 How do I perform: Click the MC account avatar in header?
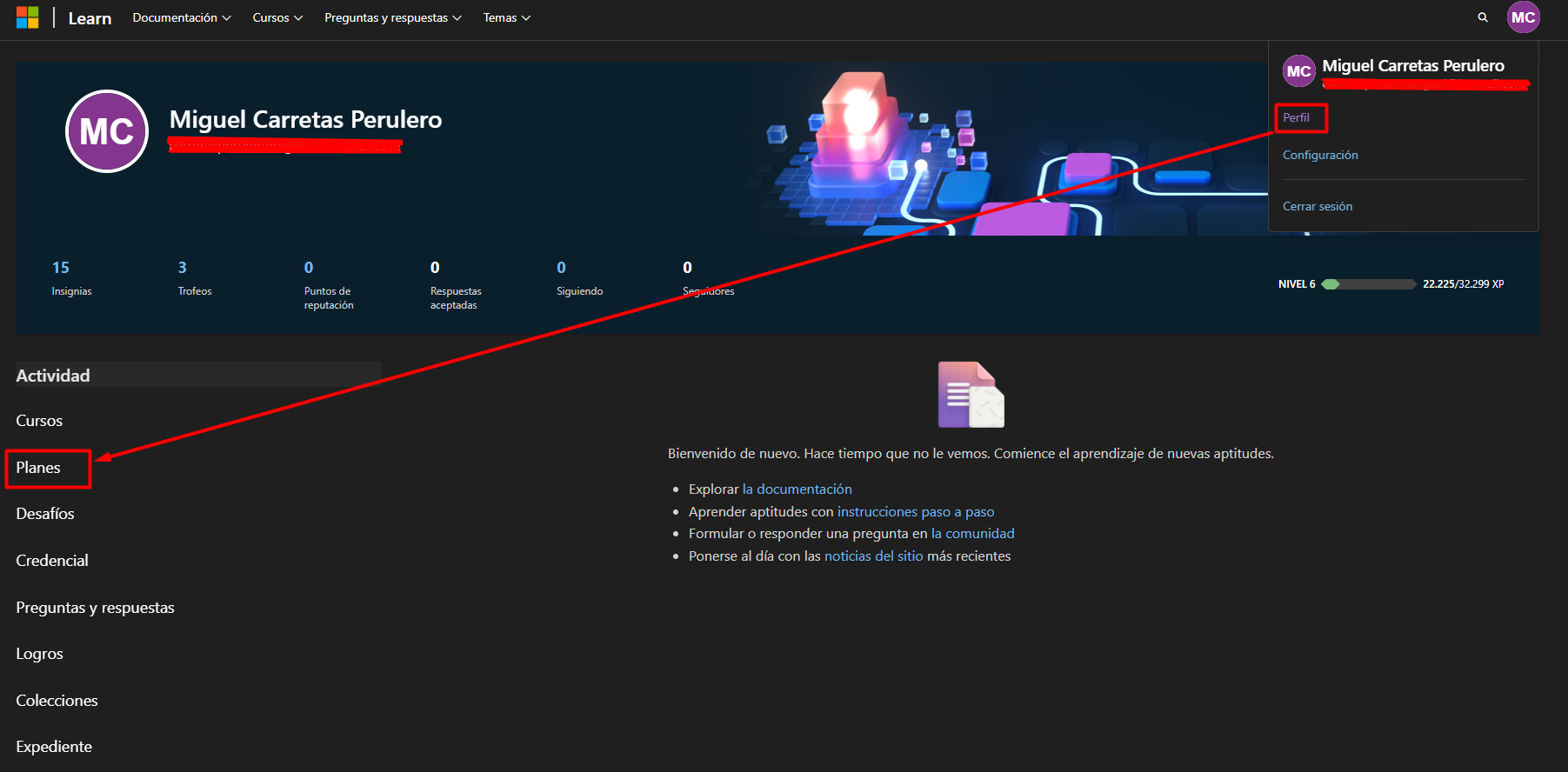coord(1523,17)
